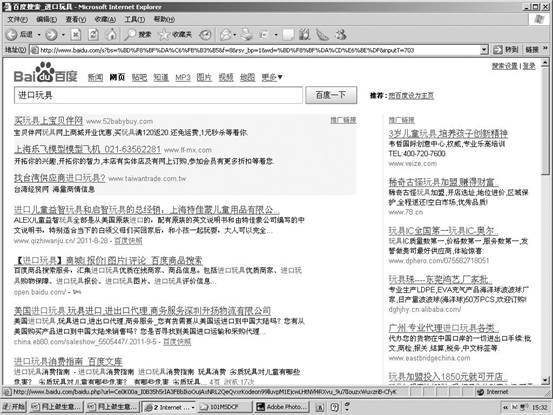
Task: Open the 买玩具上宝贝伴网 result
Action: pos(49,121)
